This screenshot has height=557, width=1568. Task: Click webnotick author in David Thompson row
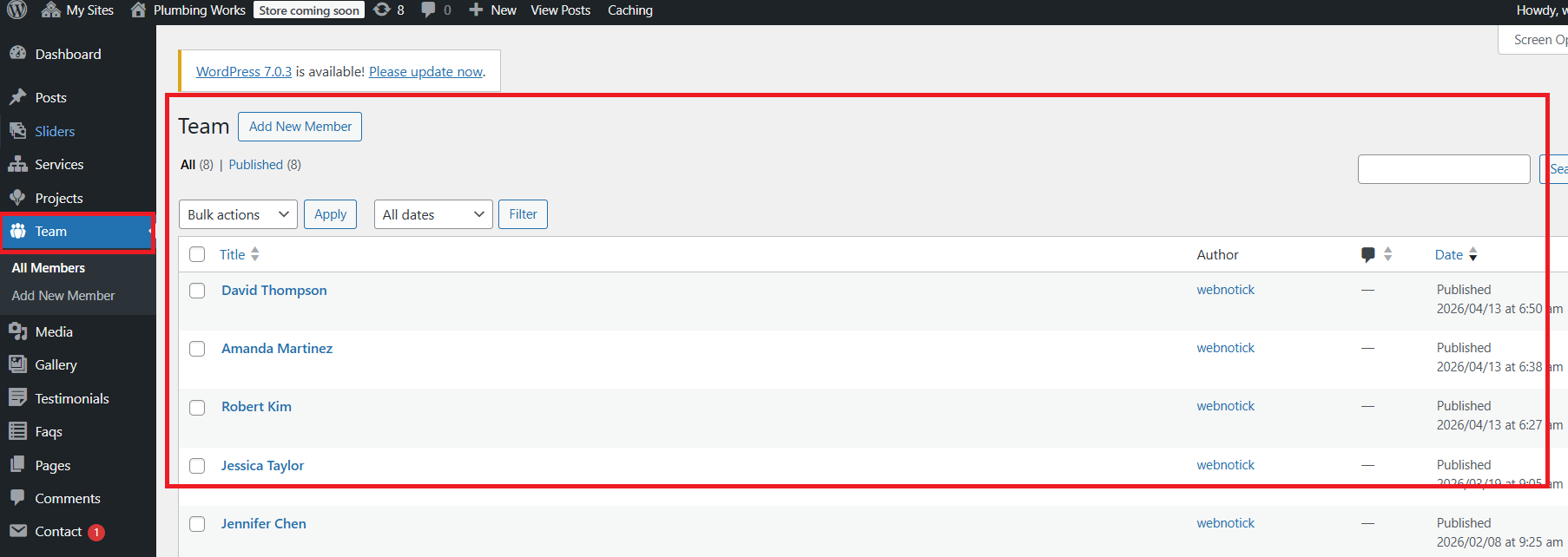click(1226, 290)
